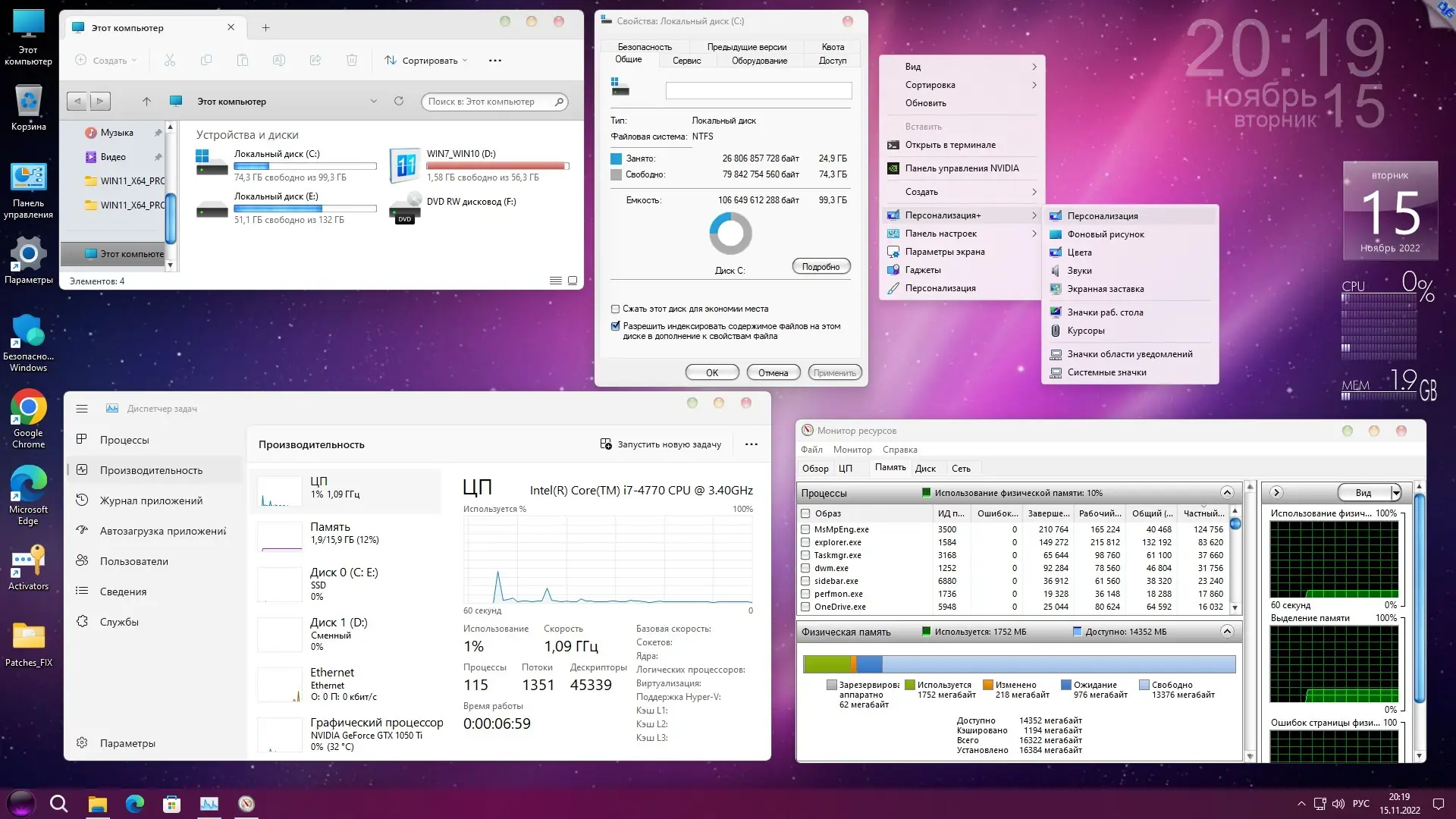This screenshot has height=819, width=1456.
Task: Click the red usage bar of WIN7_WIN10 (D:)
Action: click(x=497, y=165)
